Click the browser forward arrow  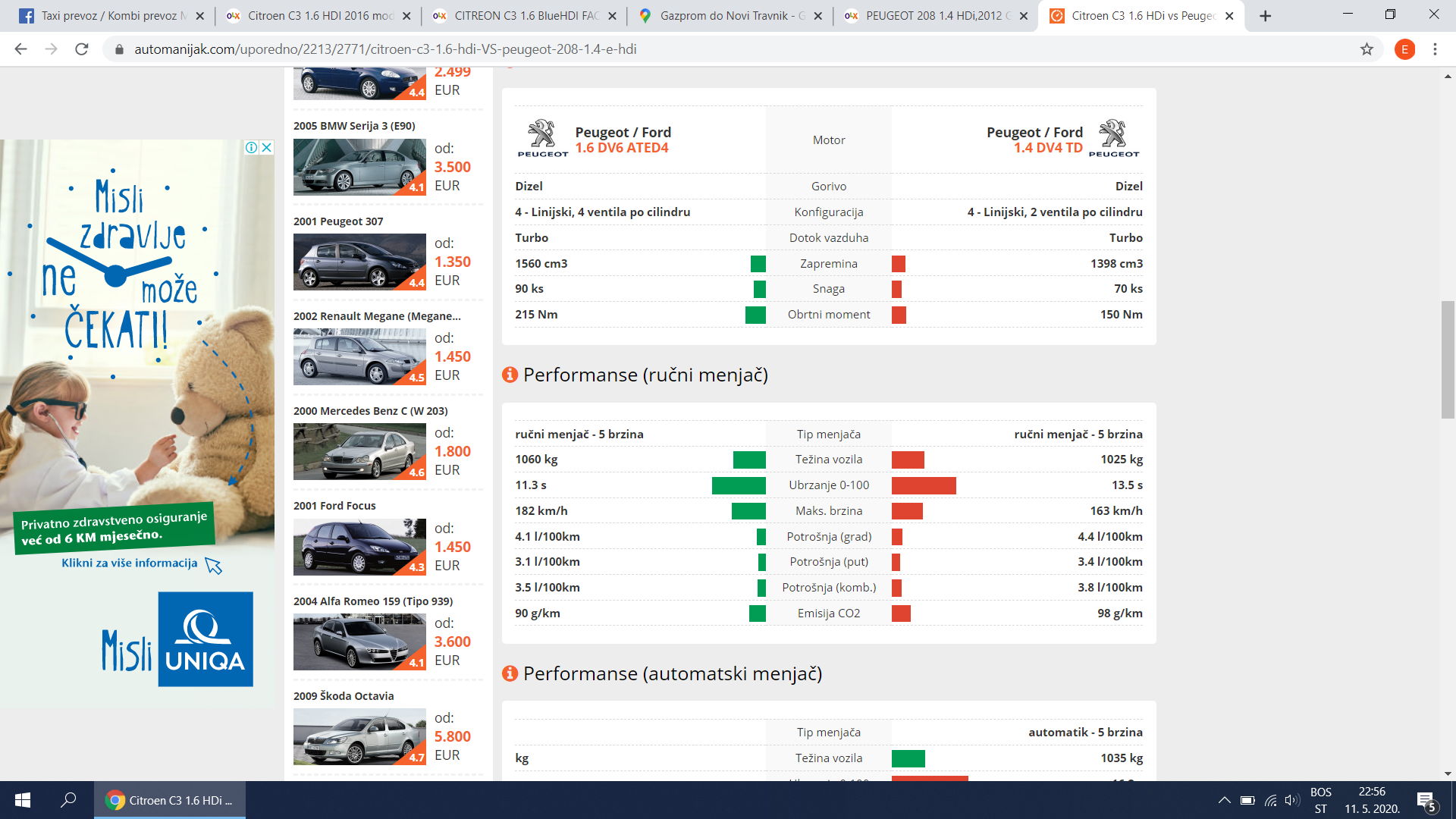(x=51, y=49)
